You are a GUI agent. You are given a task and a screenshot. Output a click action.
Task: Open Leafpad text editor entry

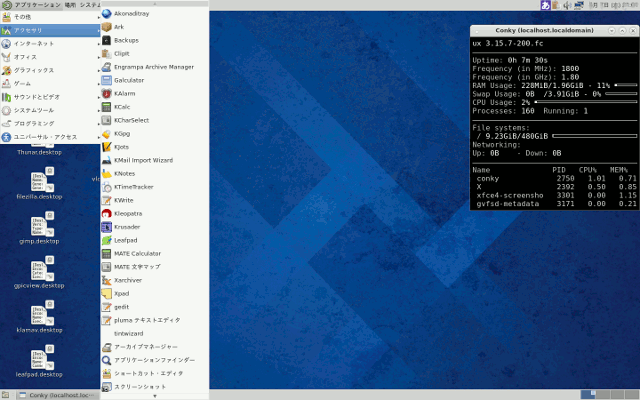[126, 240]
